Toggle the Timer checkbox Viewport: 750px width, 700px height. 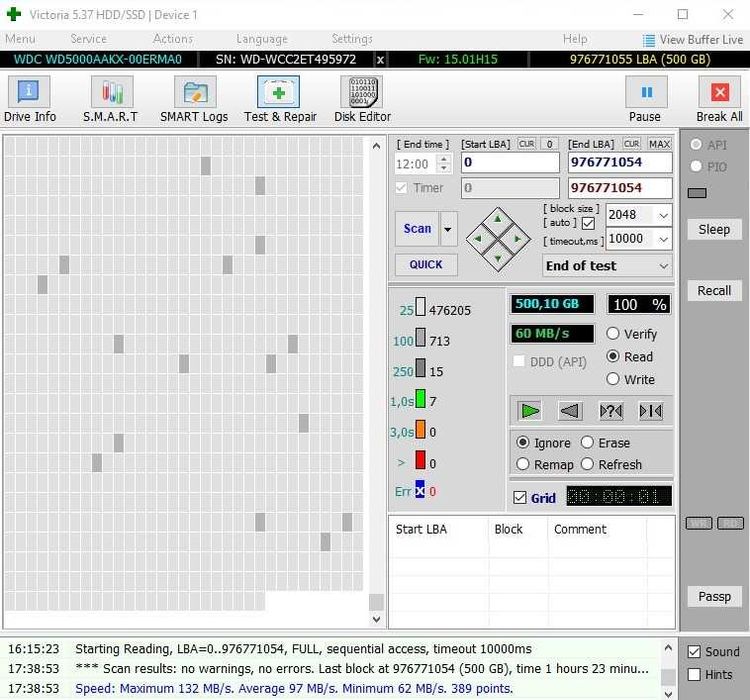(x=401, y=188)
